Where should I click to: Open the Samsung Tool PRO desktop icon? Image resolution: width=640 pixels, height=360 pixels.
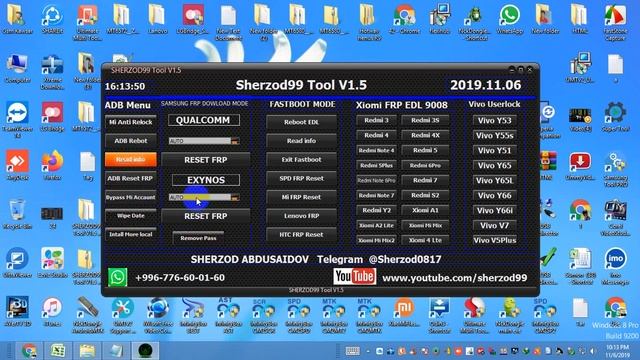point(616,169)
